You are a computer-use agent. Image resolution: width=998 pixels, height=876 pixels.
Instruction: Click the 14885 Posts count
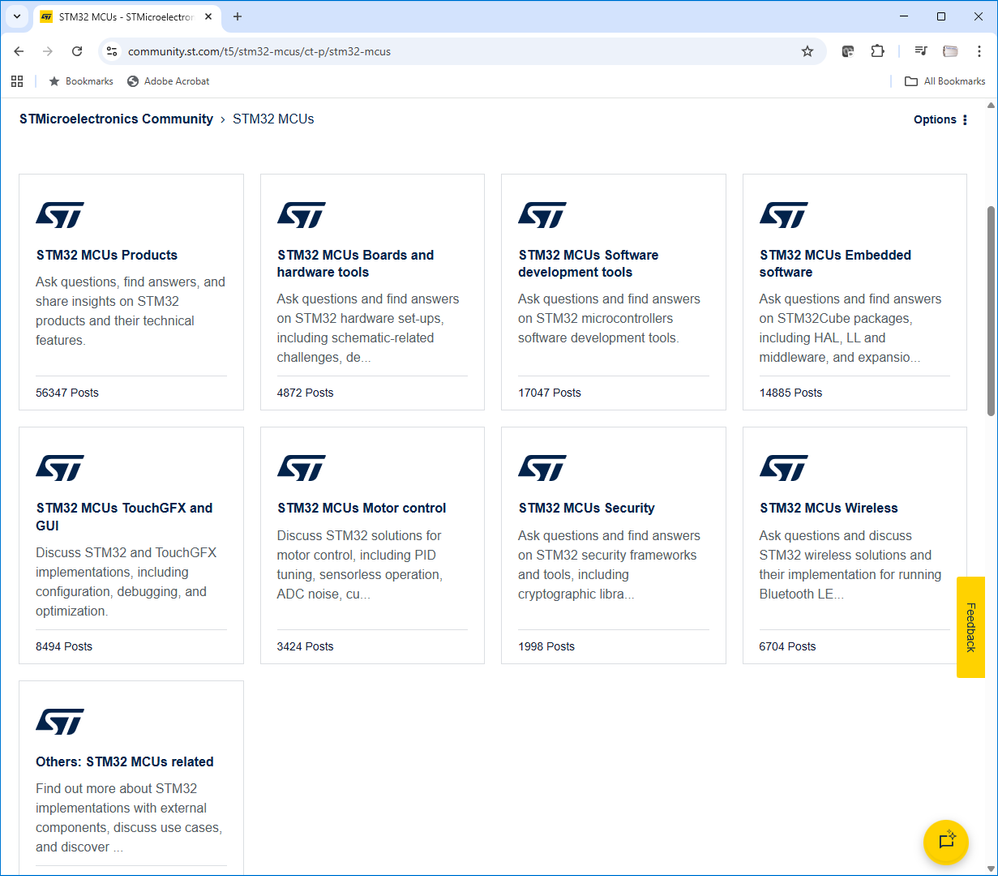tap(791, 393)
